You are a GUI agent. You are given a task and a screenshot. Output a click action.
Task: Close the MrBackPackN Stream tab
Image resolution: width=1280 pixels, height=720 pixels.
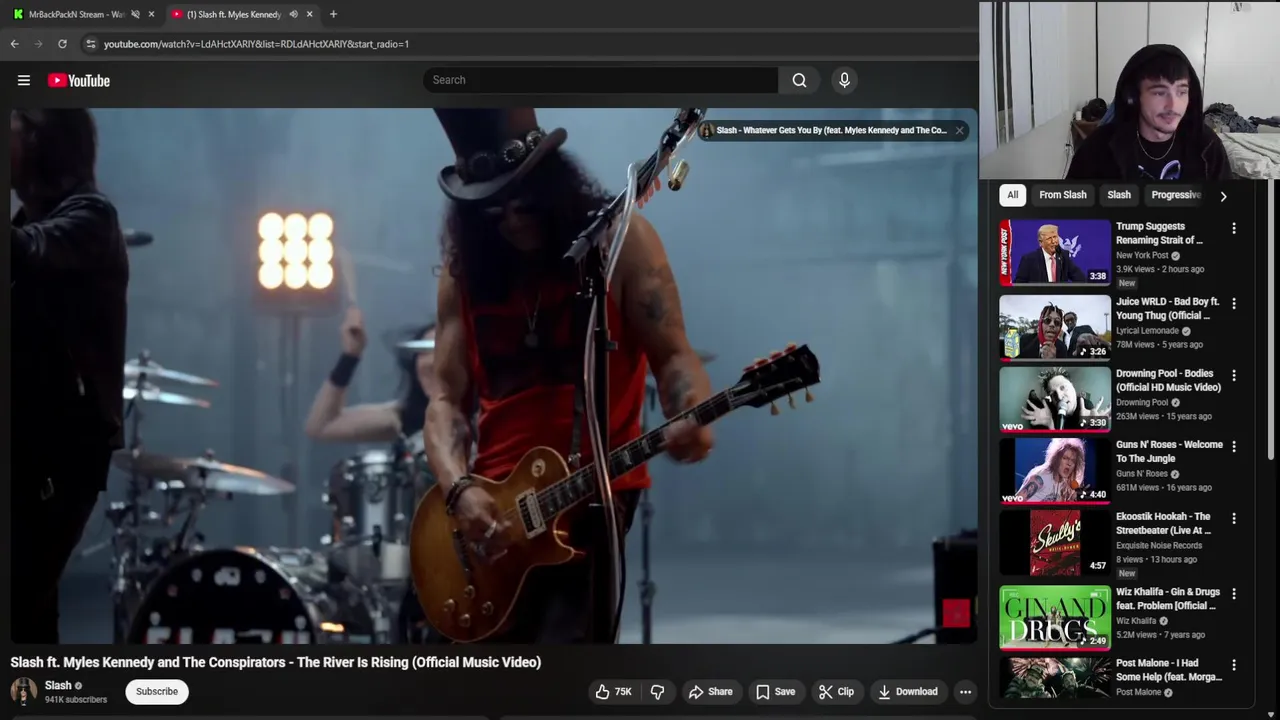click(x=151, y=14)
